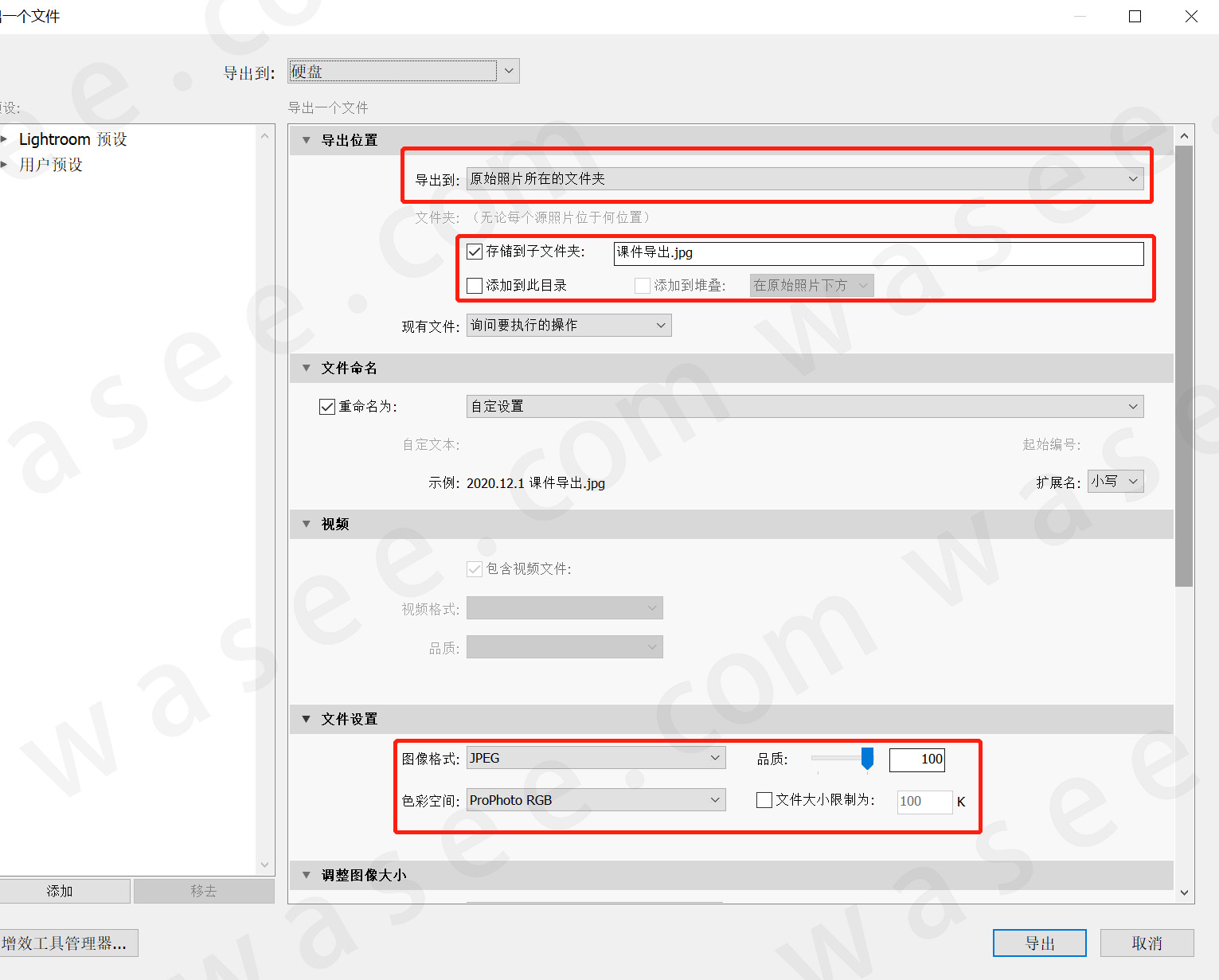Close the export dialog window

click(1191, 17)
